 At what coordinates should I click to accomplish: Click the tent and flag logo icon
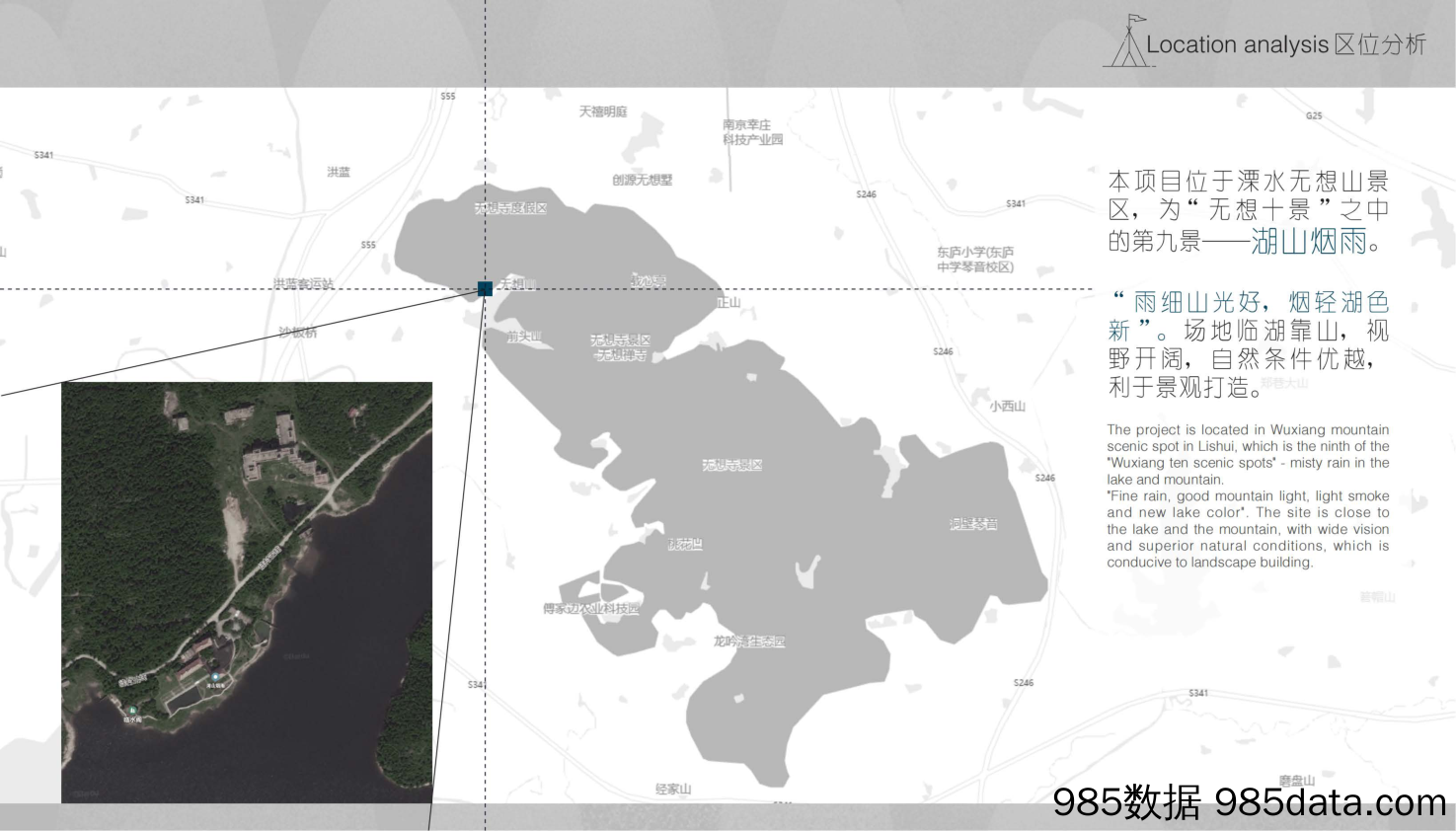click(1129, 41)
